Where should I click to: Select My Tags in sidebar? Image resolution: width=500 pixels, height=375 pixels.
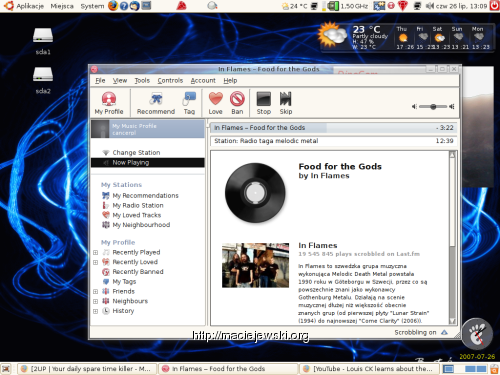[124, 281]
